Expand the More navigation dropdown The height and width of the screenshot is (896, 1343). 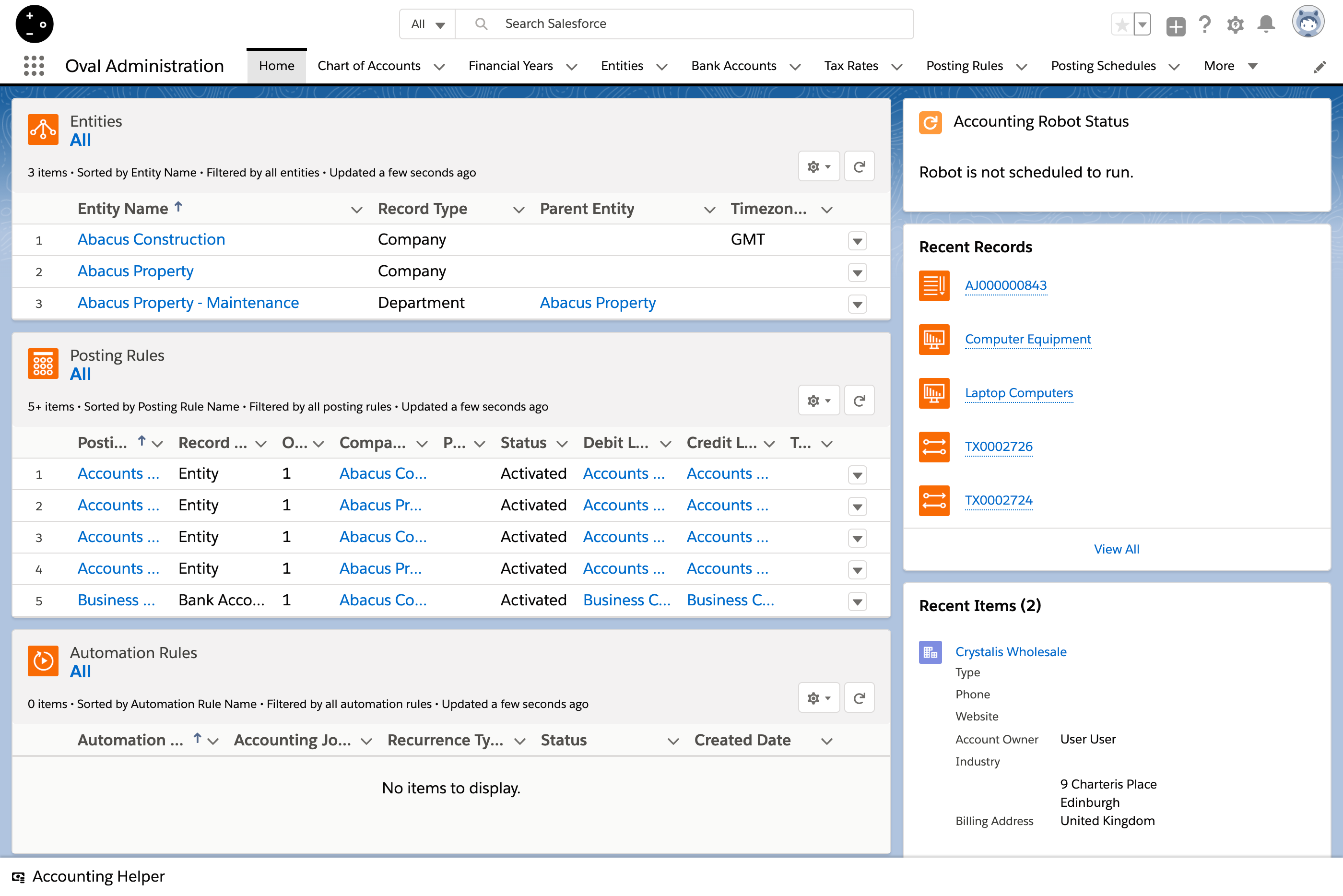pyautogui.click(x=1228, y=66)
